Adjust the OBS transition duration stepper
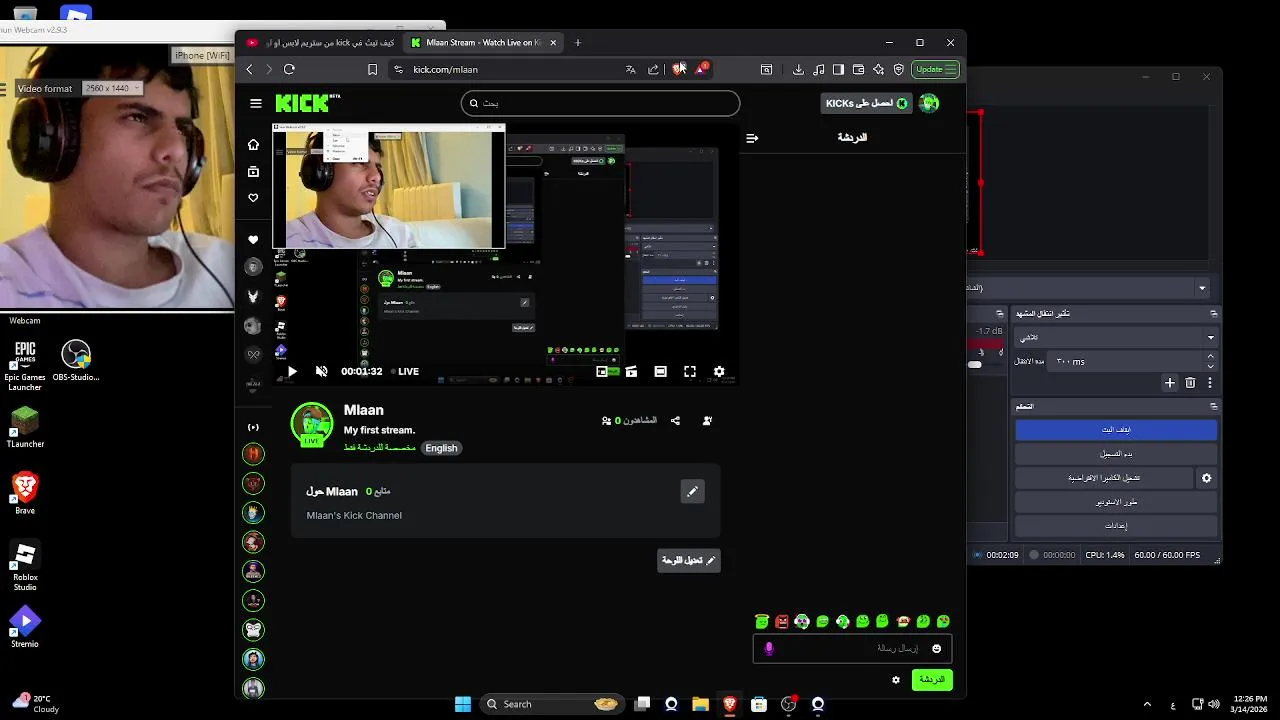Image resolution: width=1280 pixels, height=720 pixels. 1211,361
